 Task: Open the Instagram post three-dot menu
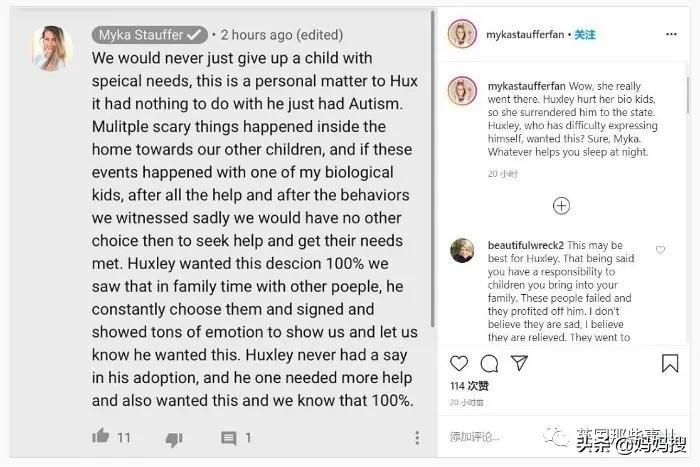coord(669,33)
